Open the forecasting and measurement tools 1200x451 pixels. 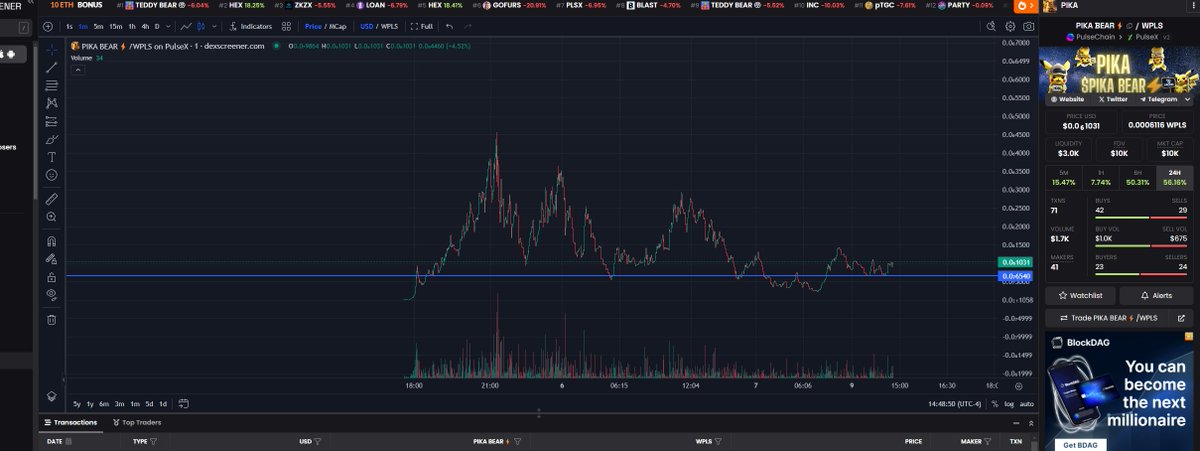[52, 121]
